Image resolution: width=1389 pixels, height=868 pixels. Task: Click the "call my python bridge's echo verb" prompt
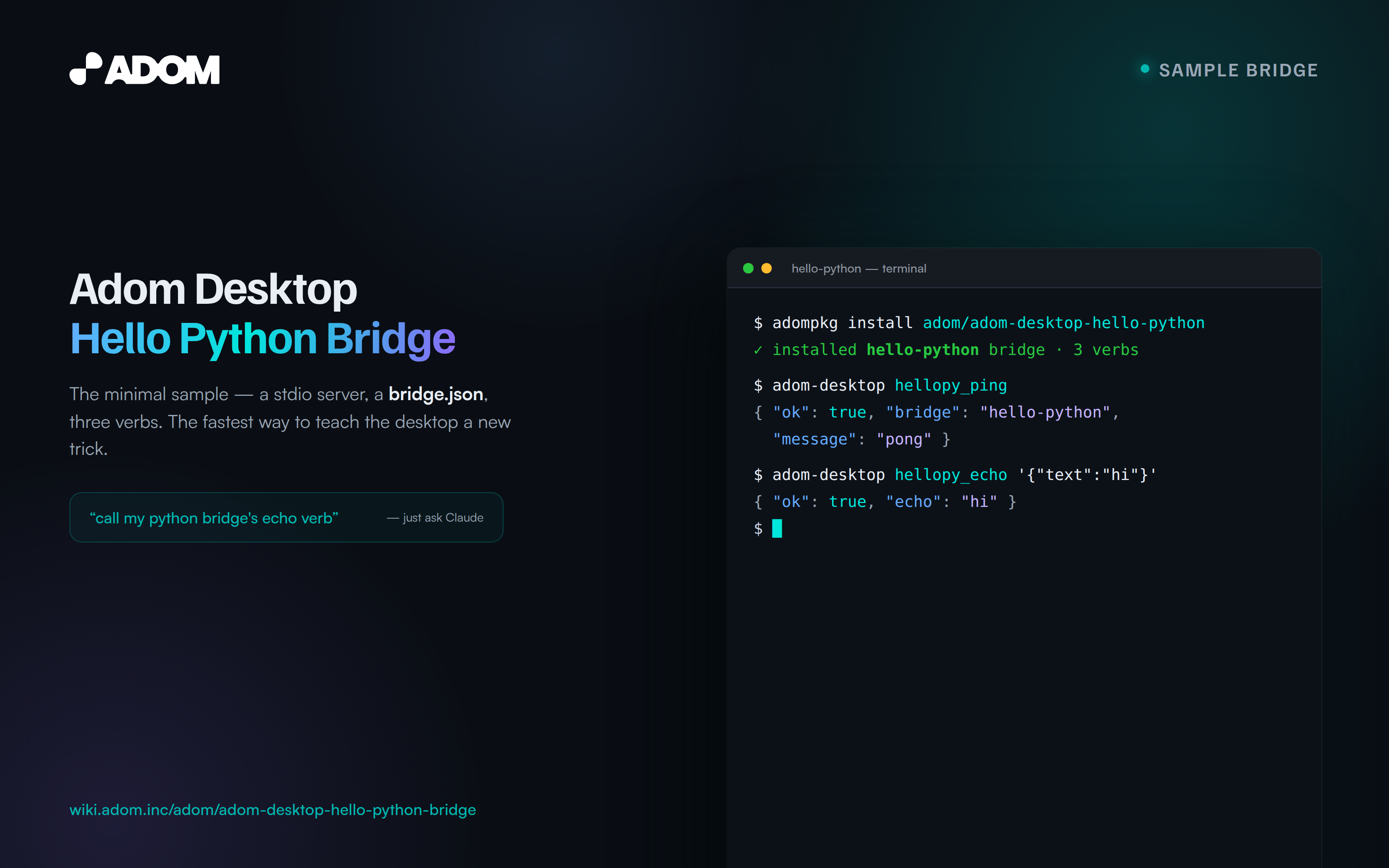point(214,518)
